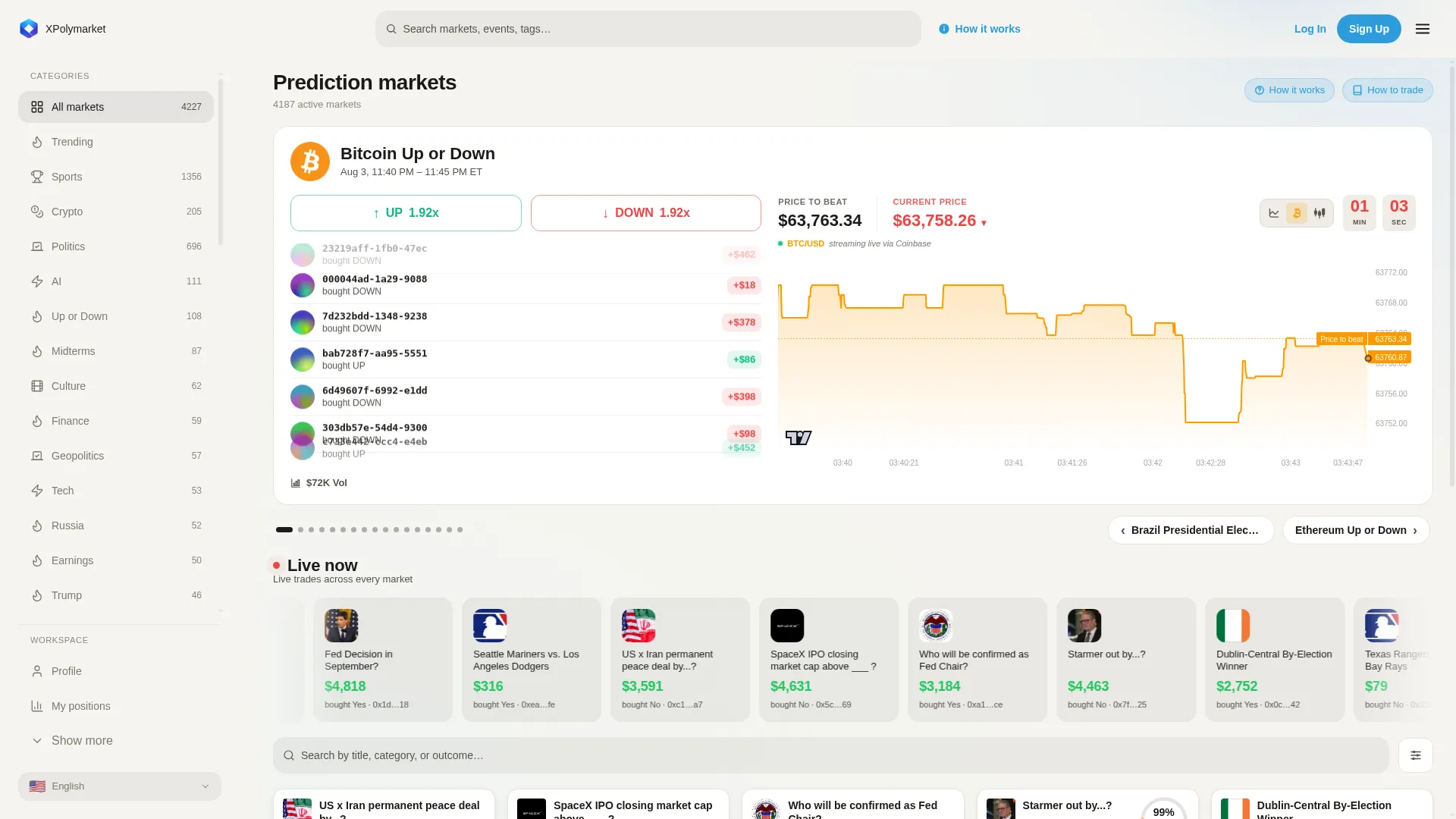This screenshot has height=819, width=1456.
Task: Open Up or Down category
Action: tap(116, 316)
